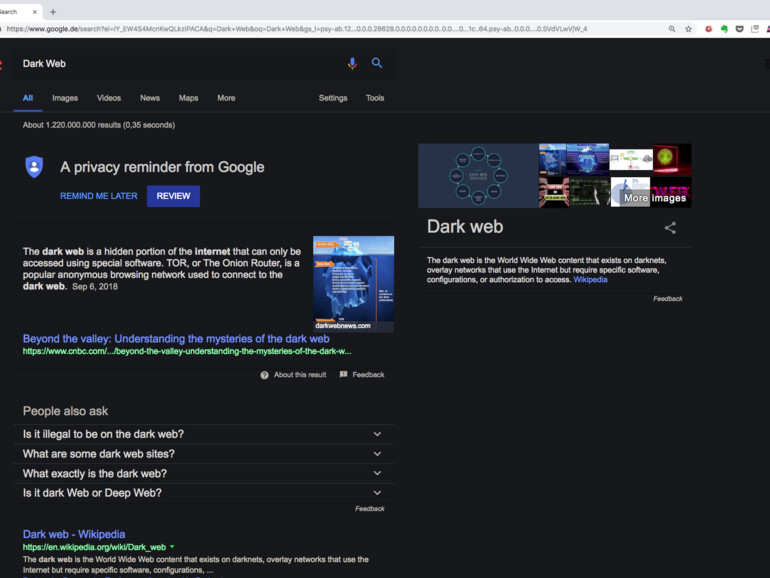Expand 'Is it illegal to be on the dark web?'

tap(204, 434)
